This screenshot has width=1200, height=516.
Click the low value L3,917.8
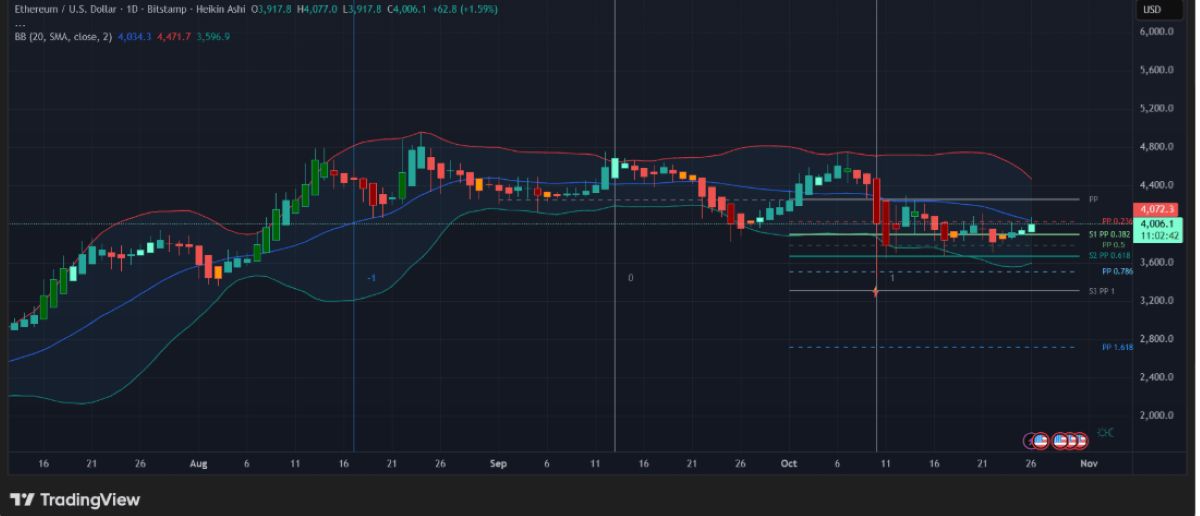tap(362, 9)
